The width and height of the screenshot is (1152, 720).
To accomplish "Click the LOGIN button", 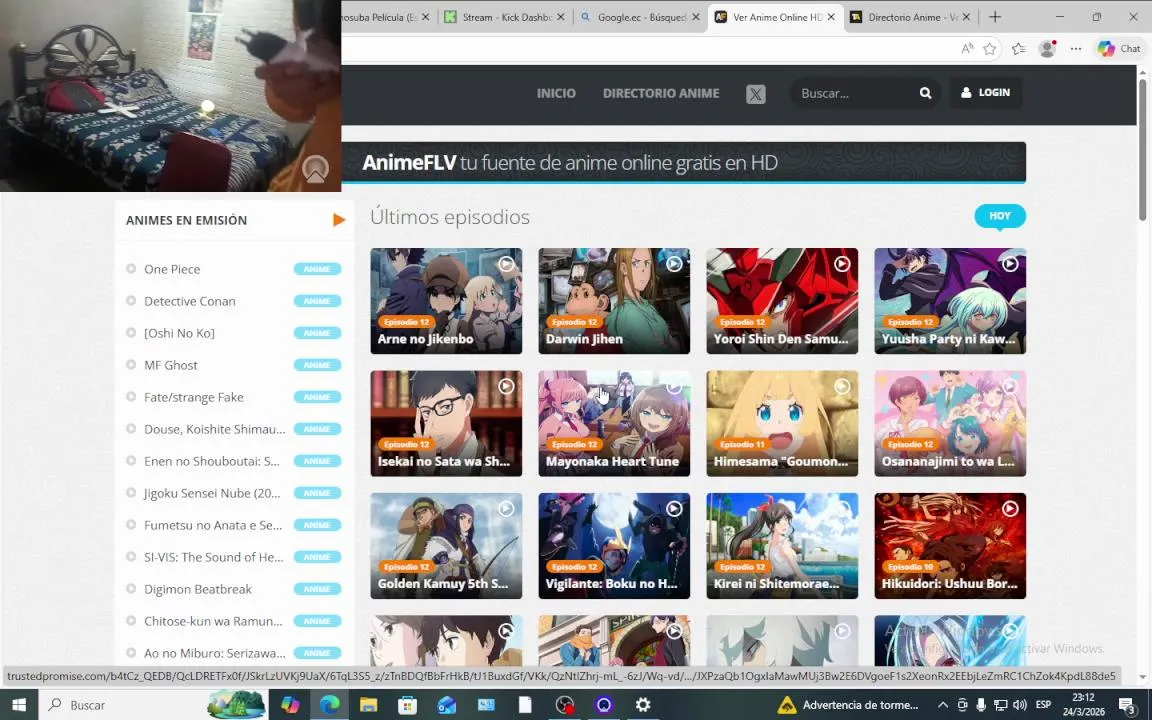I will pyautogui.click(x=985, y=93).
